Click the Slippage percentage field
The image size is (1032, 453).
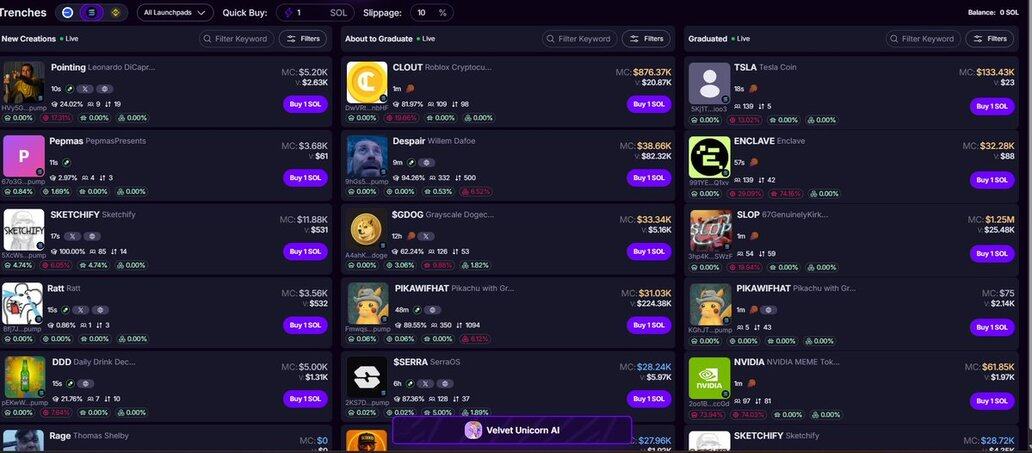coord(432,13)
